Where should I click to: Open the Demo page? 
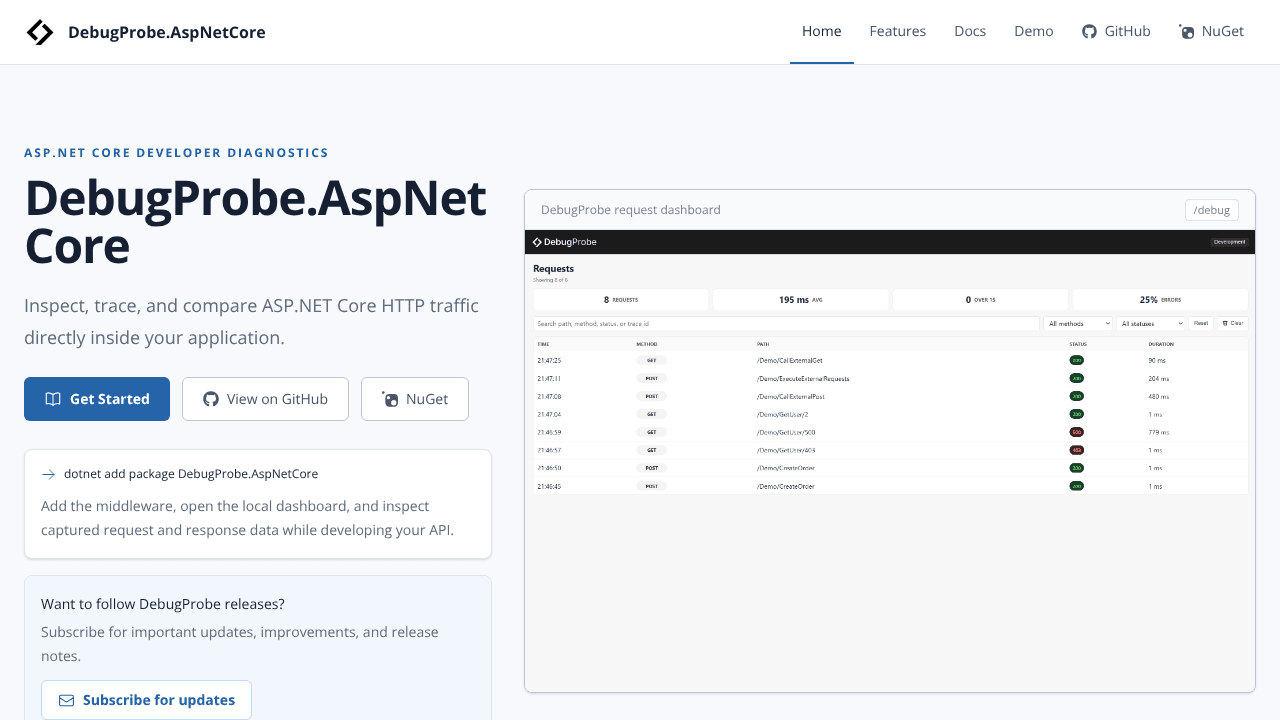[1033, 31]
